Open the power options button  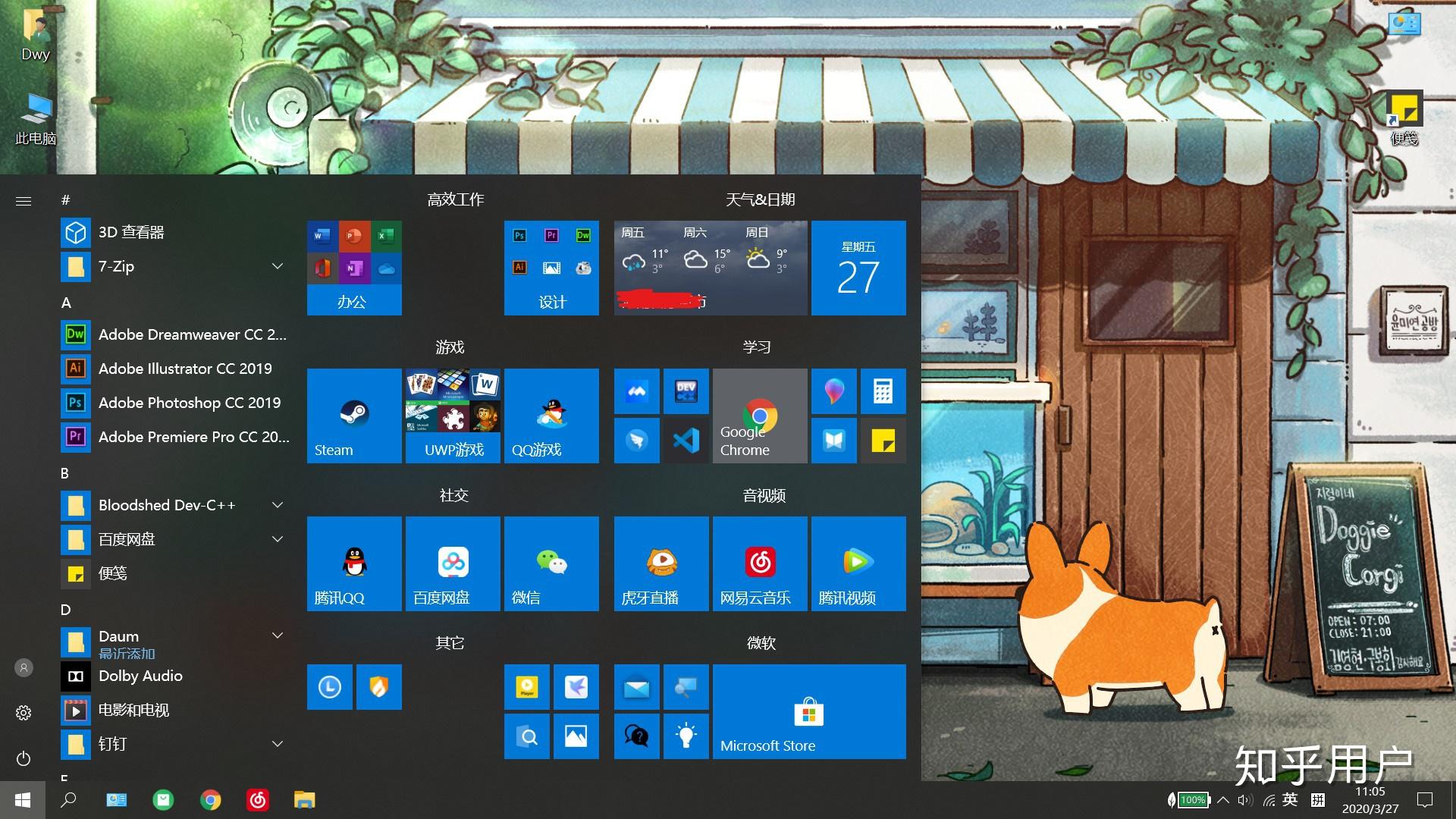[24, 758]
